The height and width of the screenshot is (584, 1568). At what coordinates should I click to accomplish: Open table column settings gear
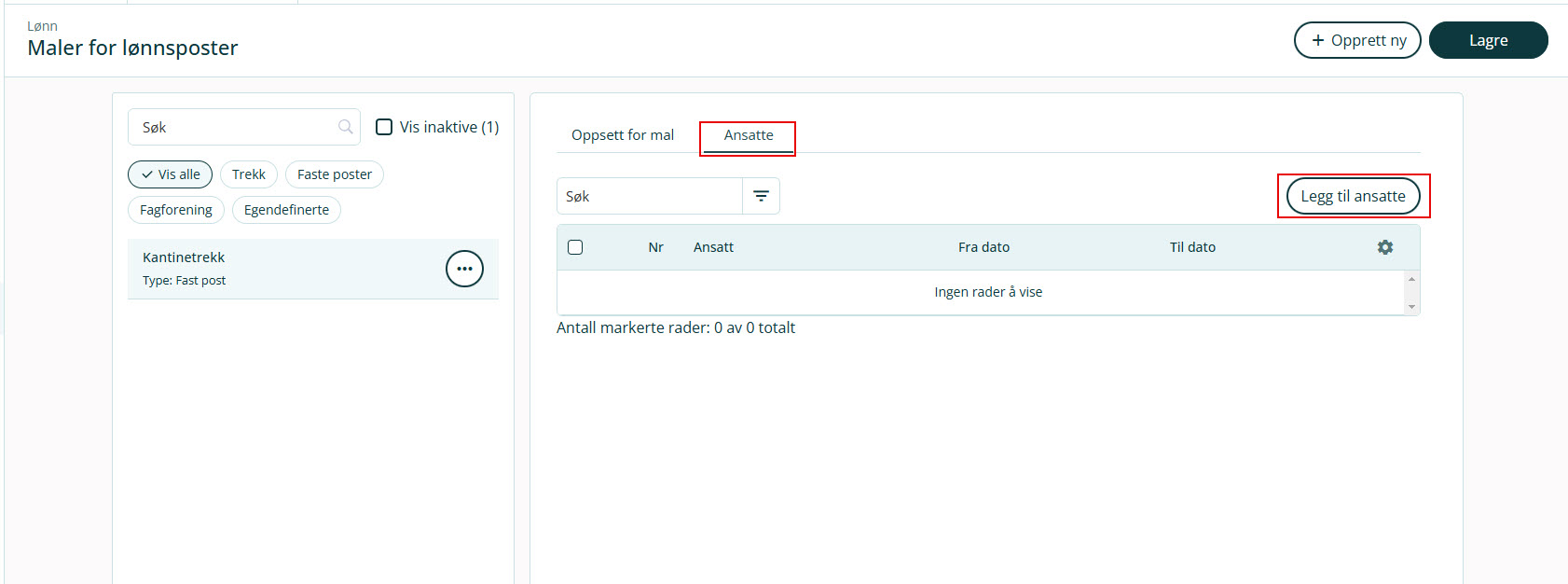tap(1385, 247)
